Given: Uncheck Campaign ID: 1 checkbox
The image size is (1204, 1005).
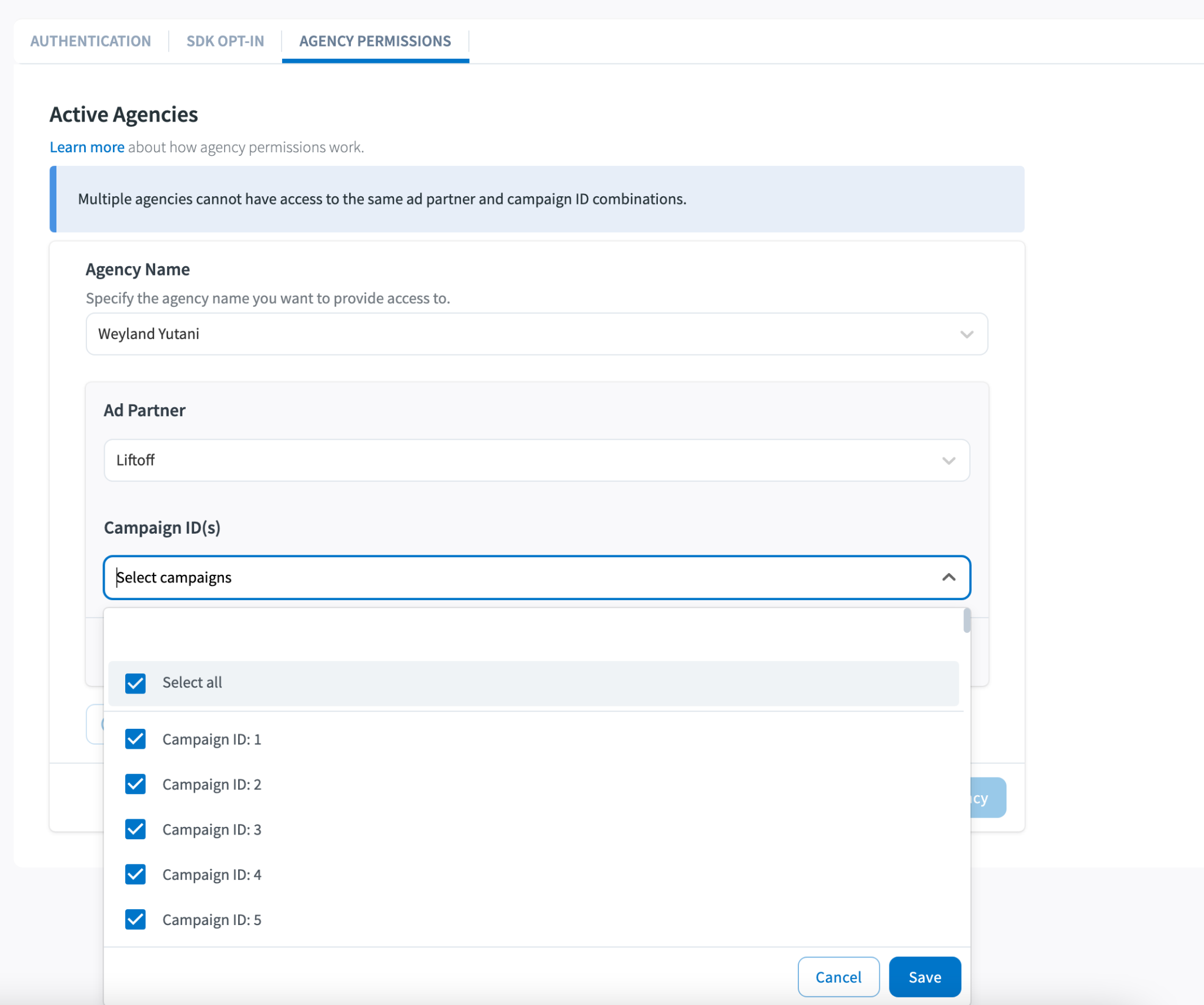Looking at the screenshot, I should point(135,739).
